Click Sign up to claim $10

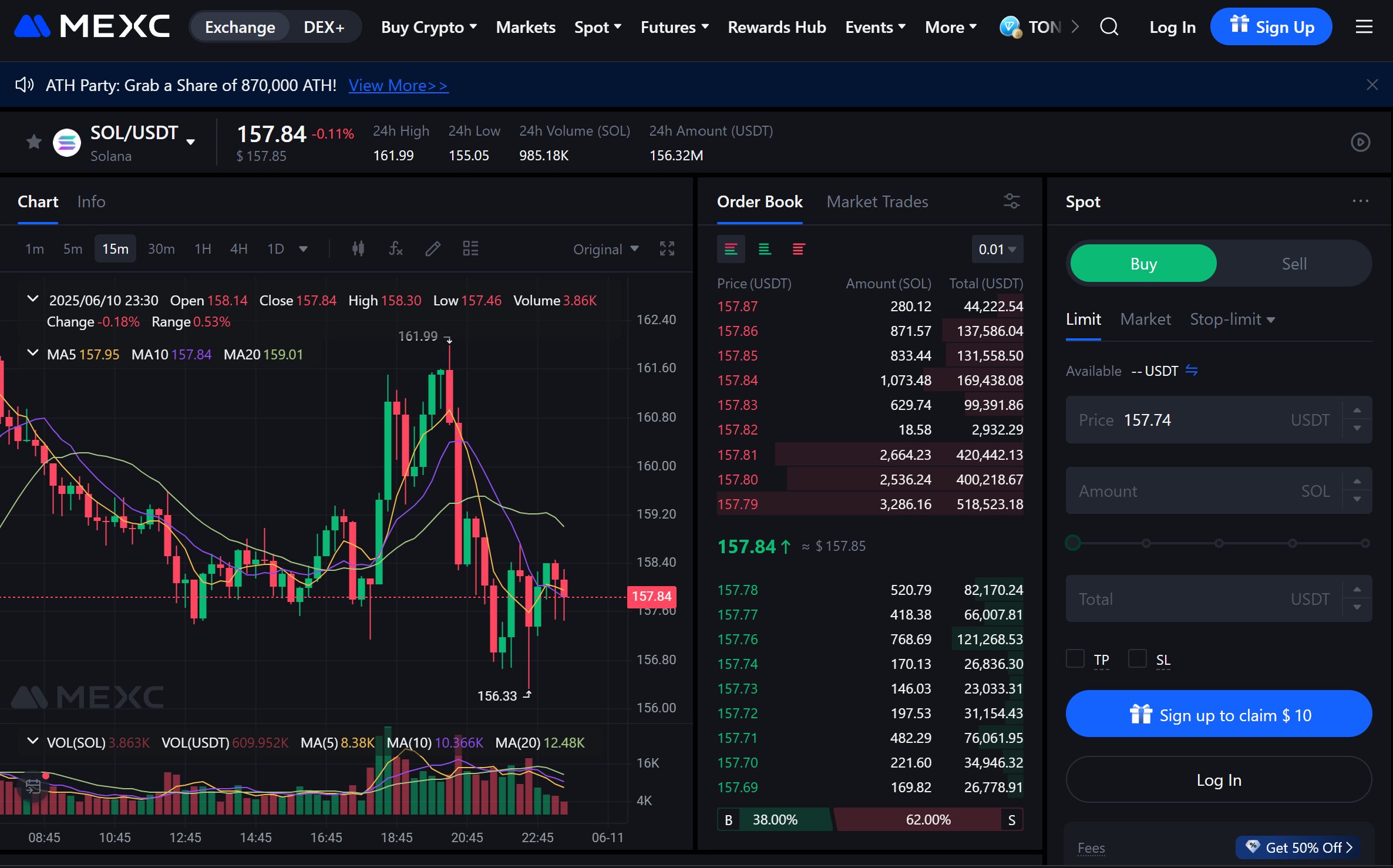(1217, 714)
